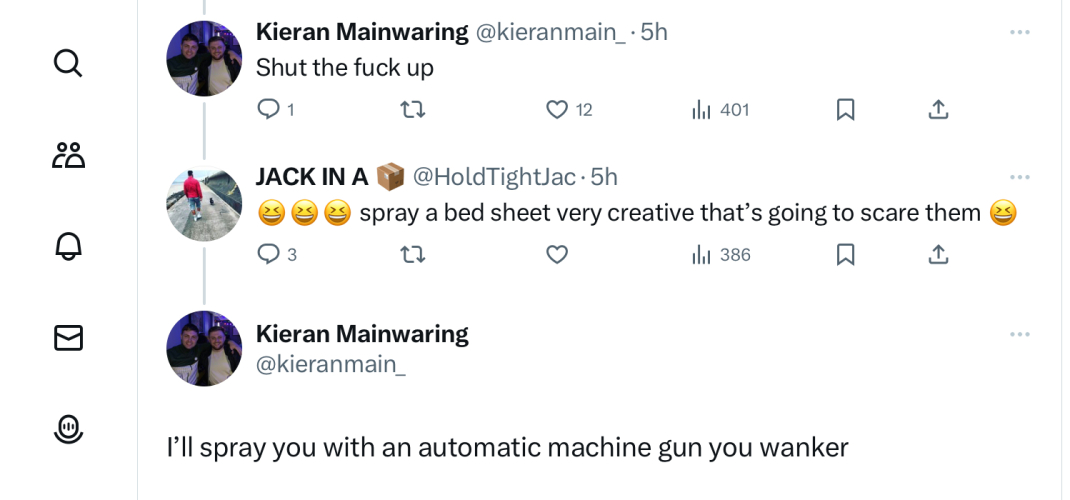This screenshot has width=1070, height=500.
Task: Share JACK IN A's bed sheet tweet
Action: tap(938, 255)
